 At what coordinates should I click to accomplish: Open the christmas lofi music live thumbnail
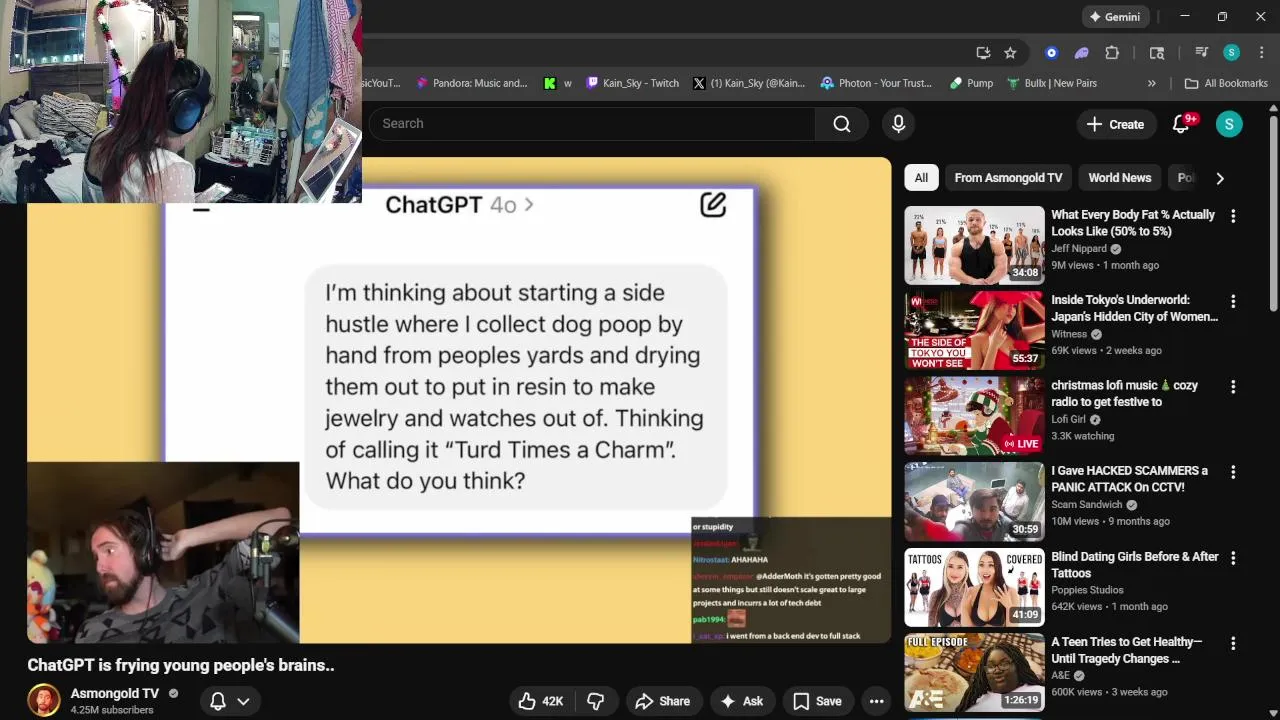coord(974,415)
